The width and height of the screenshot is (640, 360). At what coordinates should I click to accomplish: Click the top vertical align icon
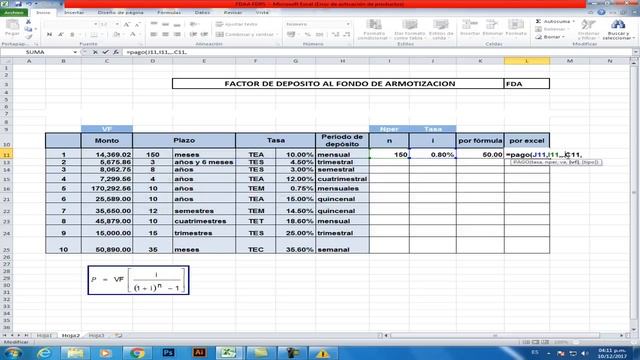click(x=153, y=24)
